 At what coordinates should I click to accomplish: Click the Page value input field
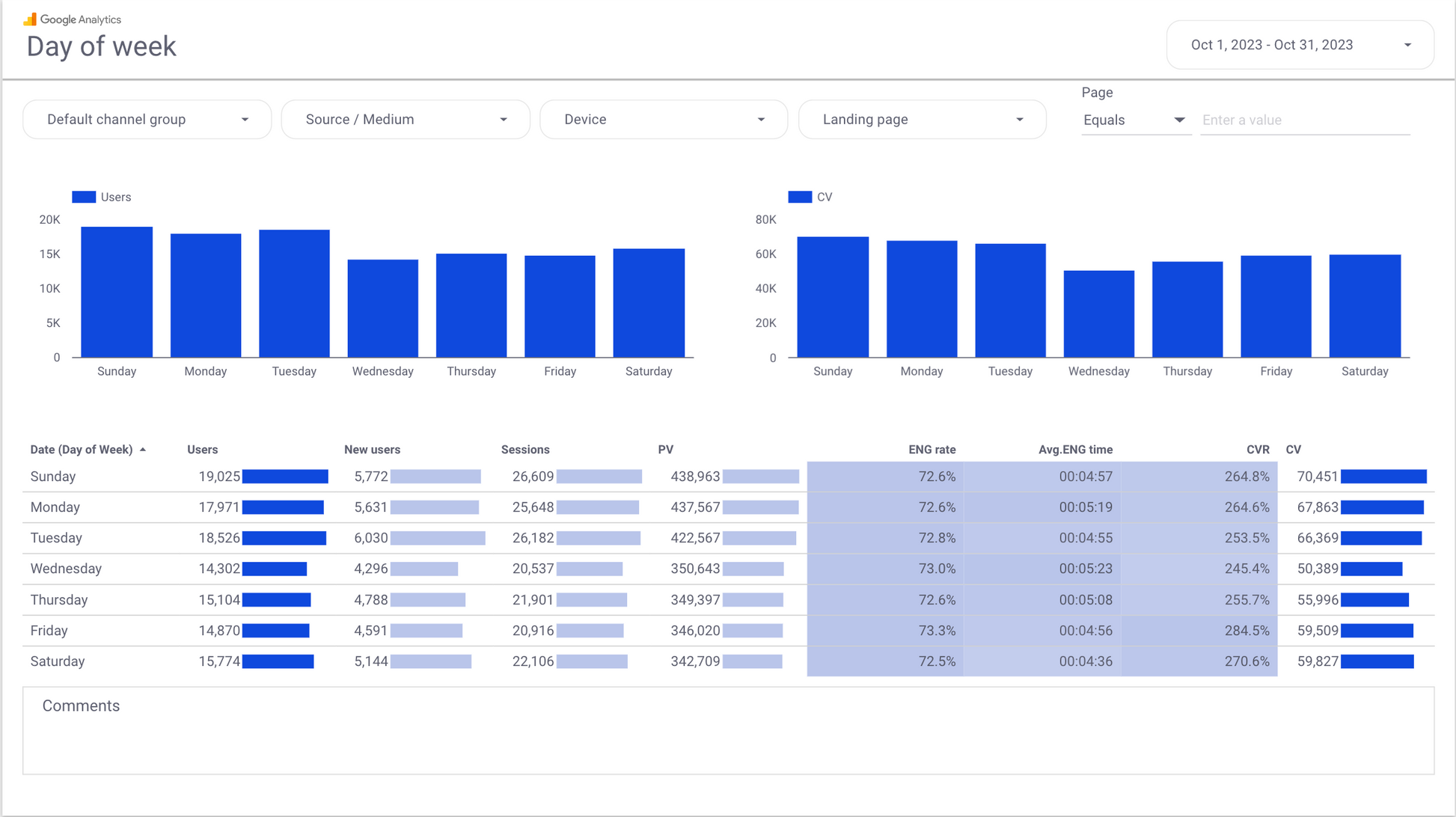point(1304,120)
